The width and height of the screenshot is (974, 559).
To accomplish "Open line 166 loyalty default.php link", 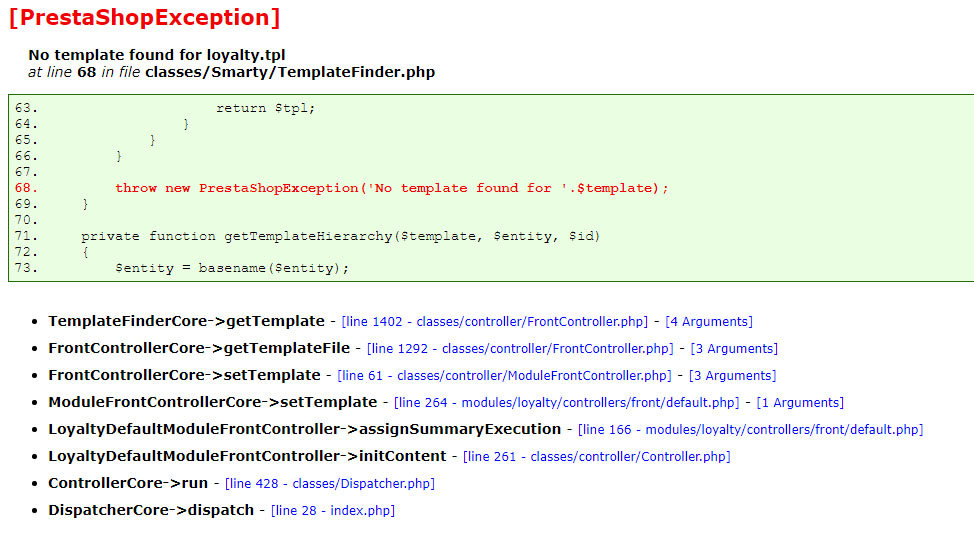I will pos(750,429).
